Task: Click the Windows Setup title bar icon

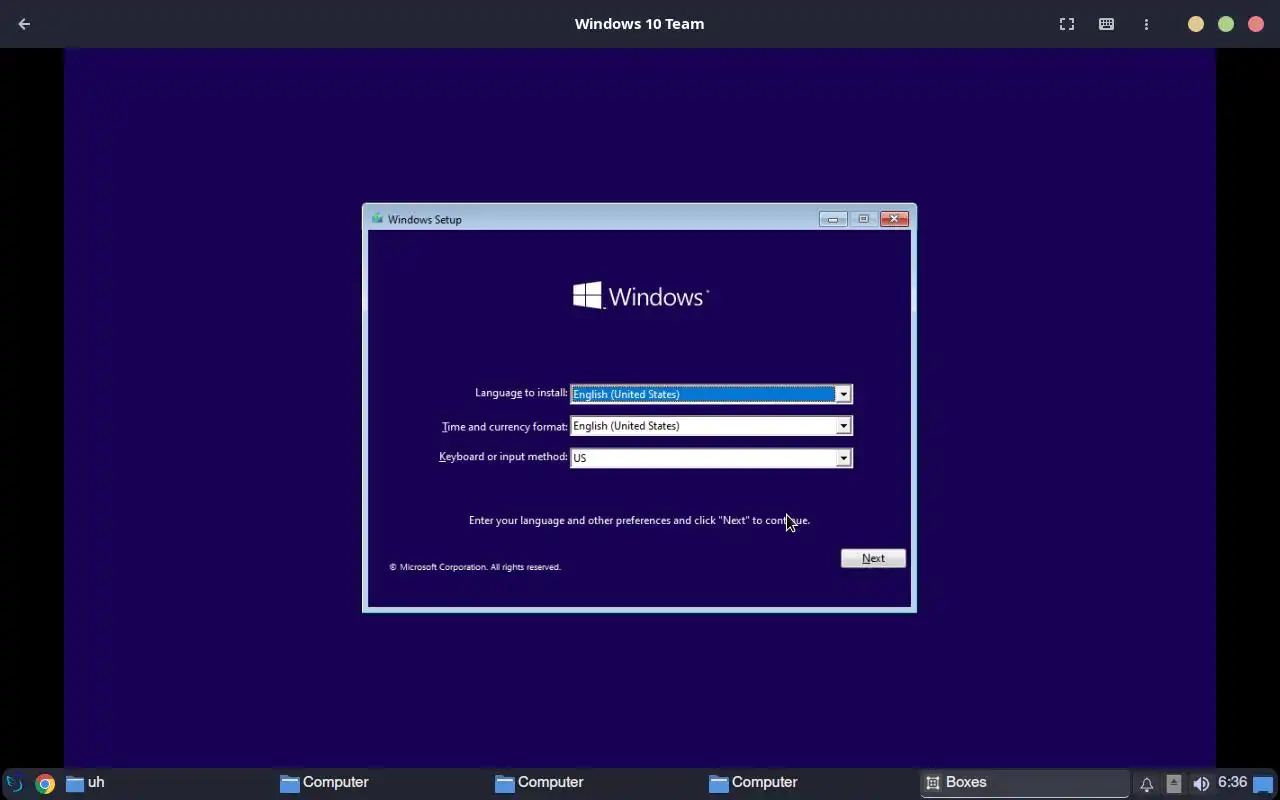Action: coord(377,219)
